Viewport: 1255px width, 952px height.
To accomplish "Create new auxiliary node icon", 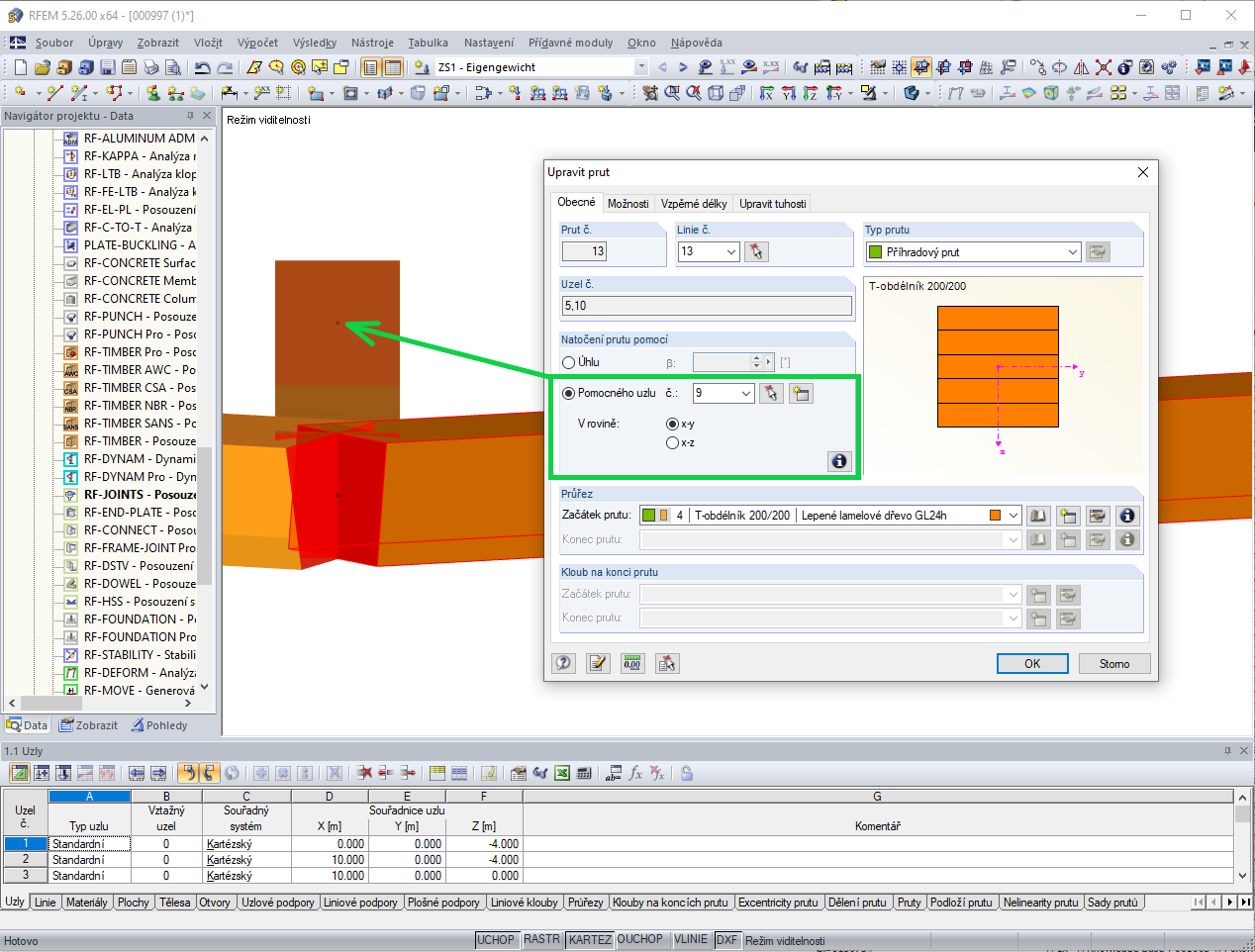I will (x=801, y=393).
